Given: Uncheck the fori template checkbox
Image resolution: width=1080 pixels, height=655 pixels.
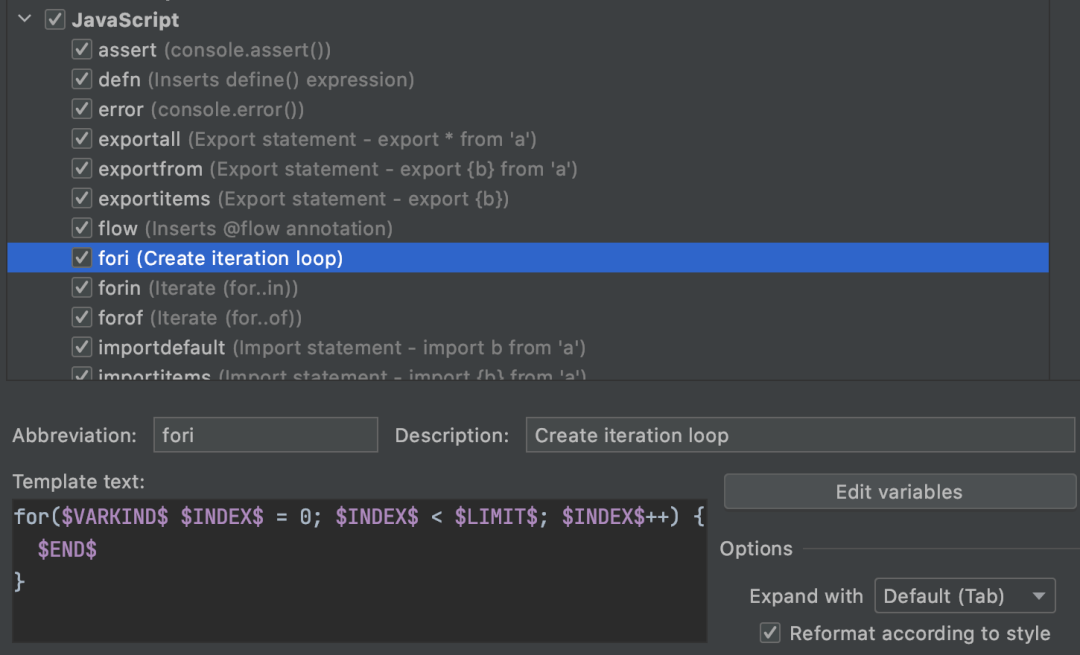Looking at the screenshot, I should (82, 258).
